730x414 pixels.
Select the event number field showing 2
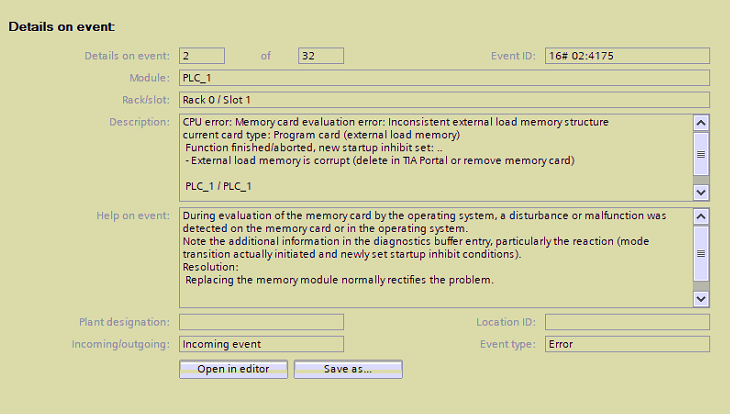coord(202,56)
